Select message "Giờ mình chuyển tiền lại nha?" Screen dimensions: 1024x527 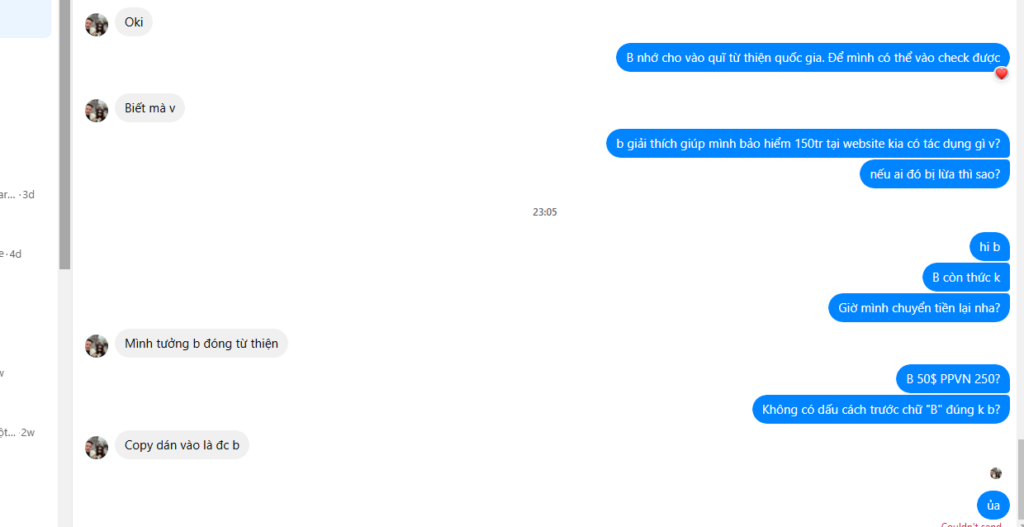[x=920, y=308]
